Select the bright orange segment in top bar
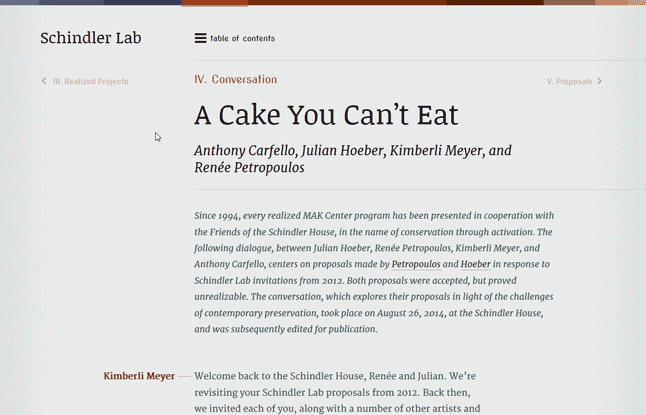646x415 pixels. pos(214,2)
